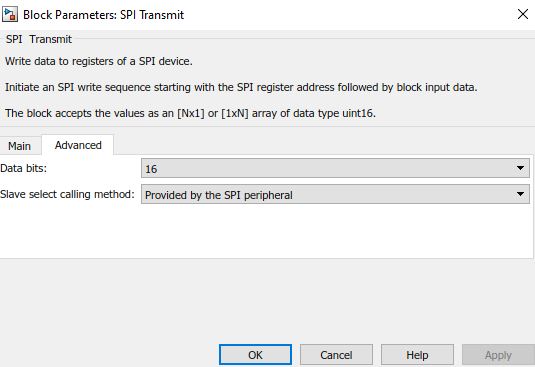The height and width of the screenshot is (367, 535).
Task: Click the uint16 array data type description
Action: coord(190,113)
